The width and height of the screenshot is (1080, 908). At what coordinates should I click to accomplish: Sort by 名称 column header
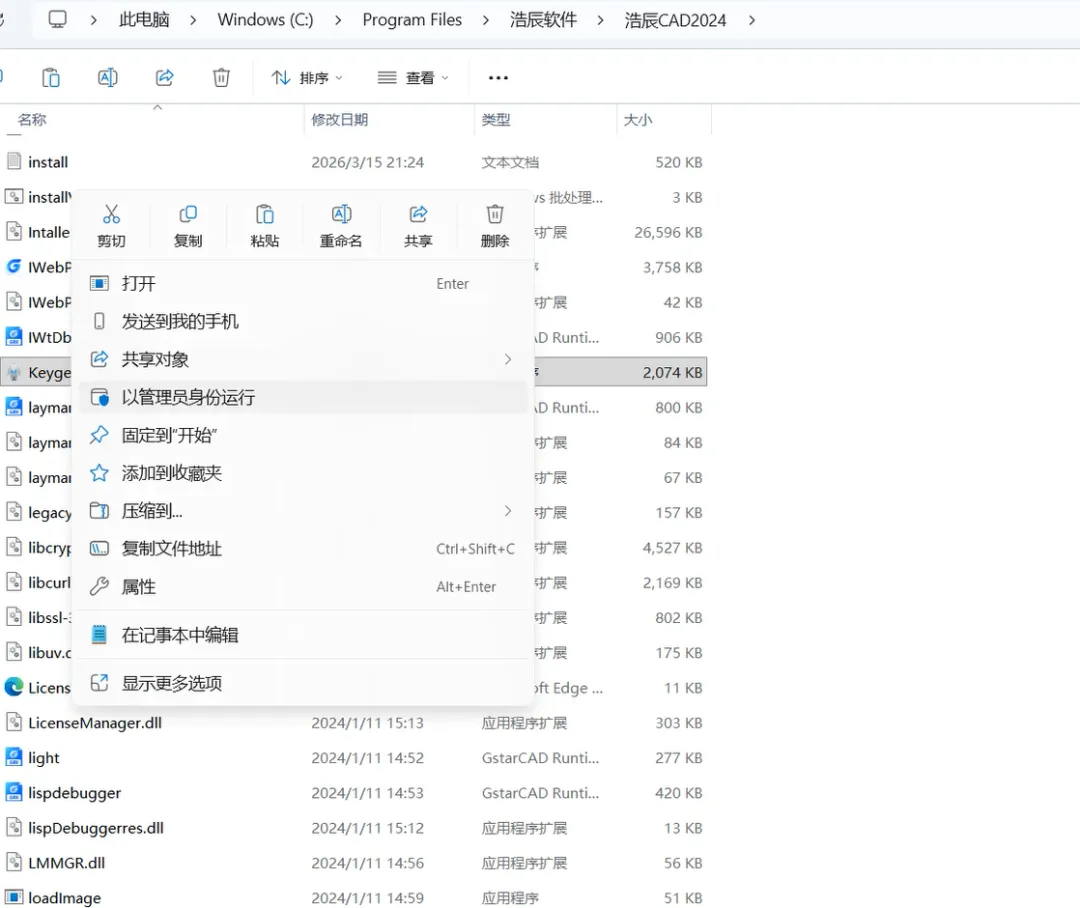(x=32, y=120)
